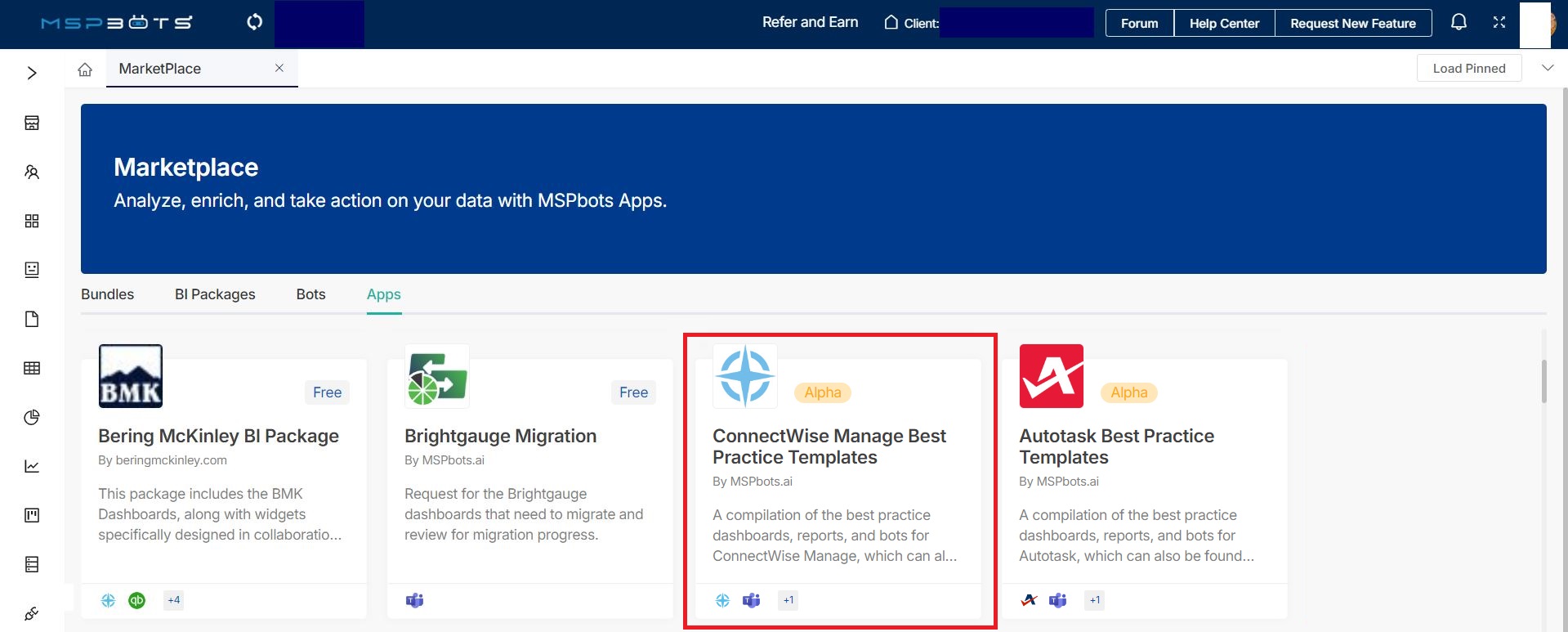Switch to the BI Packages tab
Image resolution: width=1568 pixels, height=632 pixels.
(x=215, y=294)
